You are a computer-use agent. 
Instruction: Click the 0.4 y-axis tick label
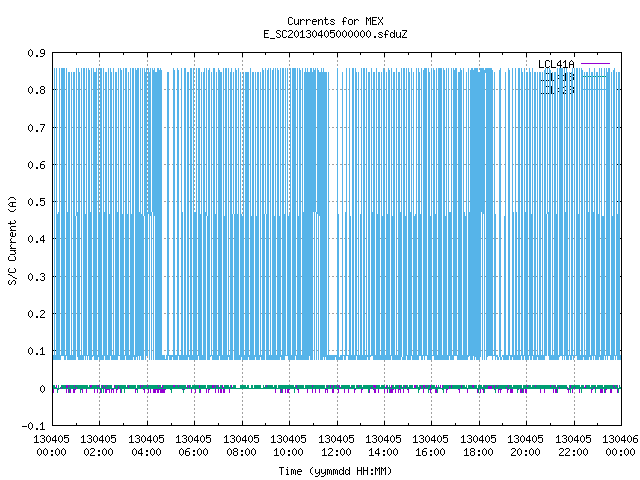[x=36, y=239]
